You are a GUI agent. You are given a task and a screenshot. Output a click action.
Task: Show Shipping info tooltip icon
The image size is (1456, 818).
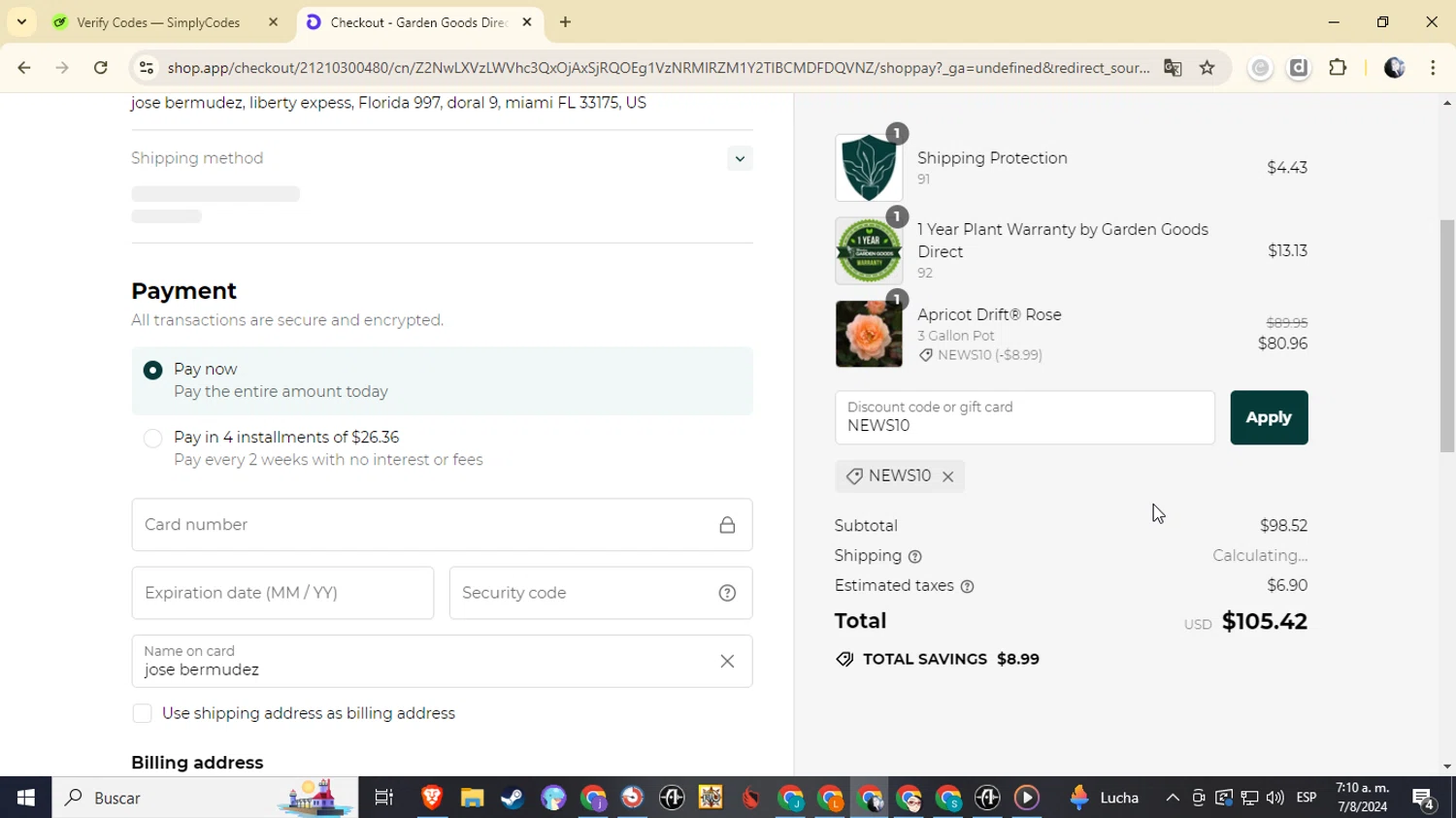pos(914,556)
